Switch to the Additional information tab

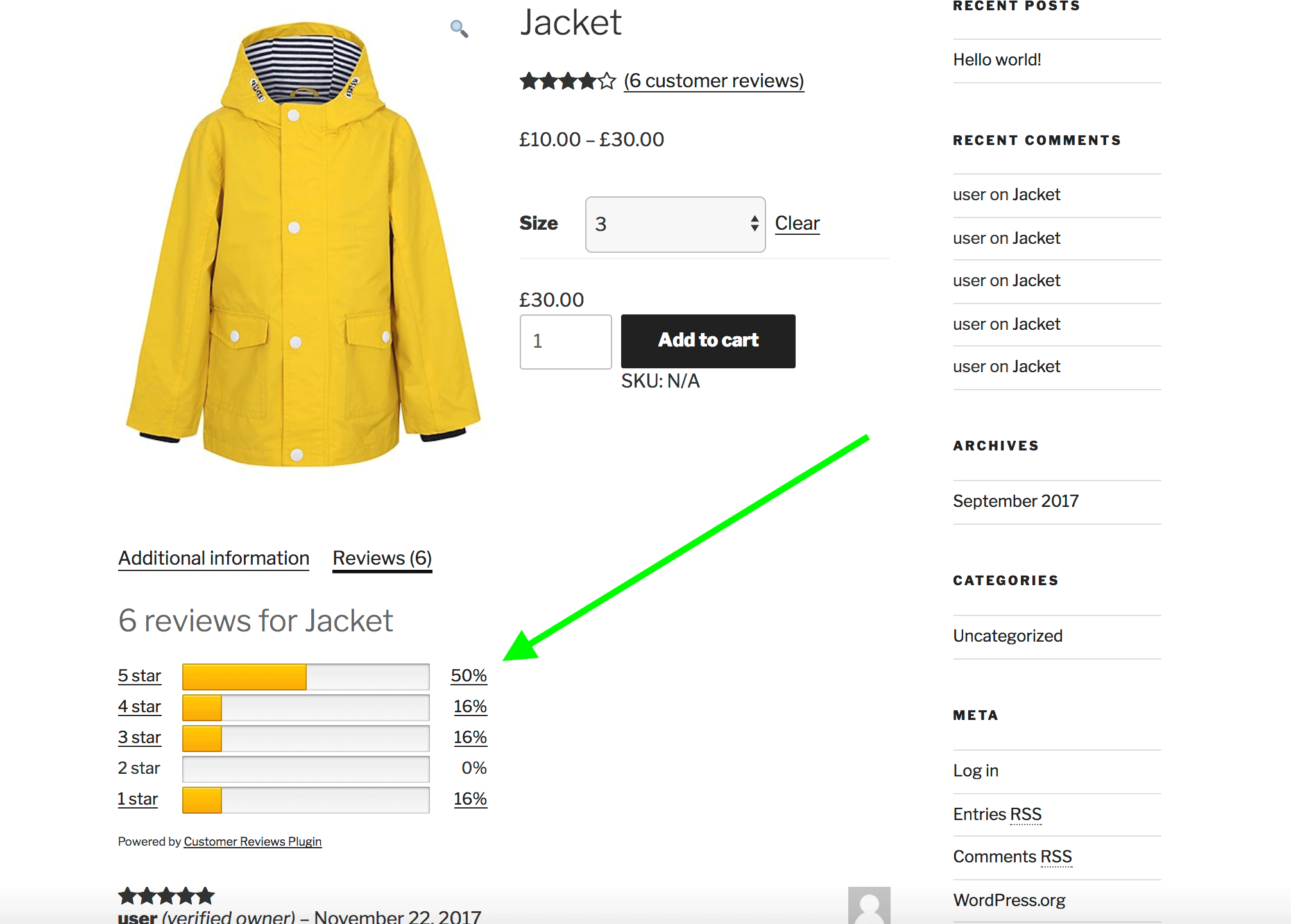(x=213, y=558)
